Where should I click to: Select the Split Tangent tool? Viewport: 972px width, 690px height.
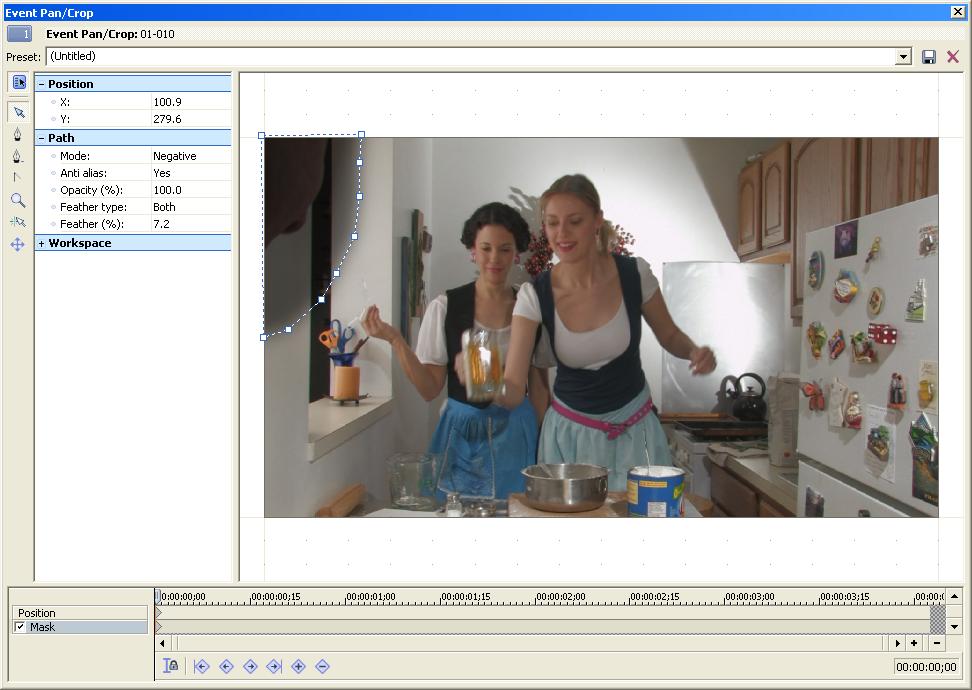point(18,178)
